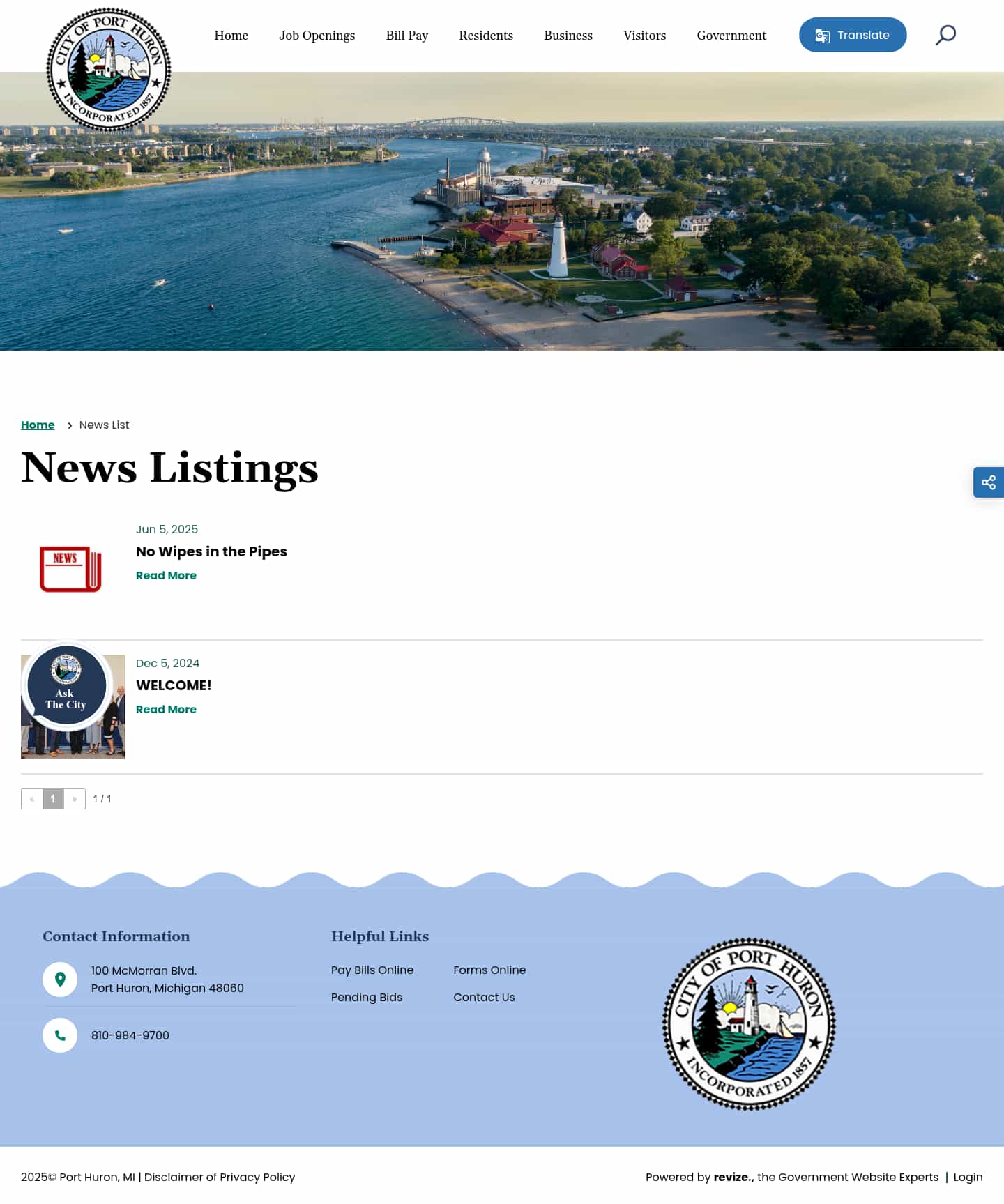Open the Business menu
1004x1204 pixels.
point(568,36)
